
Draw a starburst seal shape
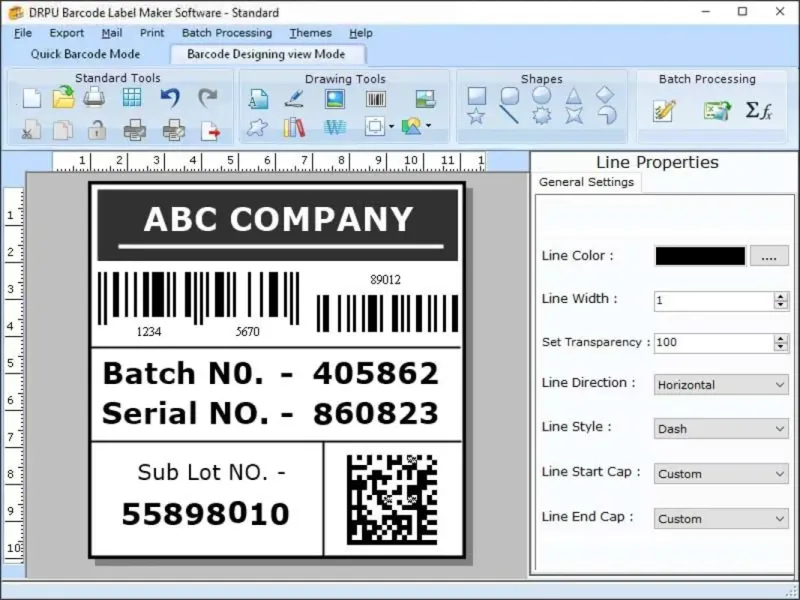click(x=541, y=116)
